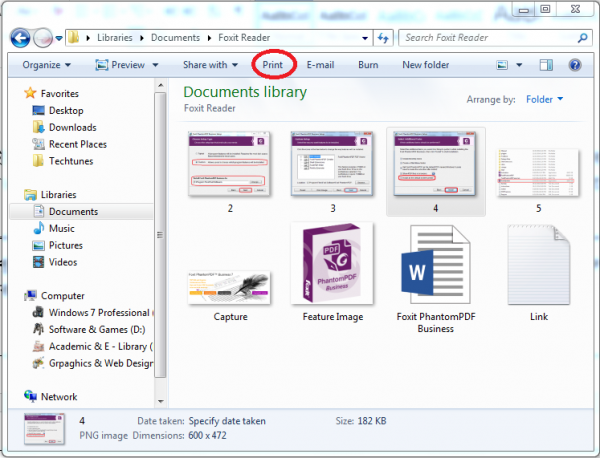Screen dimensions: 600x458
Task: Click the Dimensions value 600 x 472
Action: point(207,435)
